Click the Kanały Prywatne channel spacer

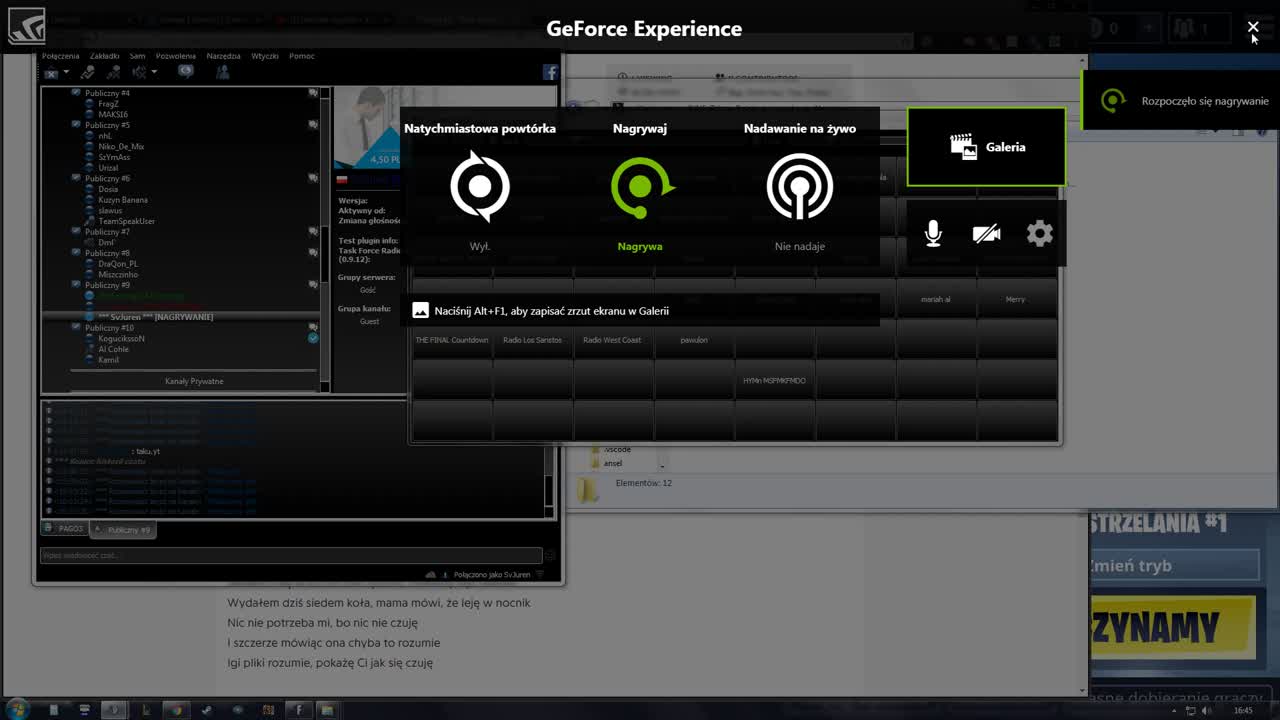coord(193,381)
